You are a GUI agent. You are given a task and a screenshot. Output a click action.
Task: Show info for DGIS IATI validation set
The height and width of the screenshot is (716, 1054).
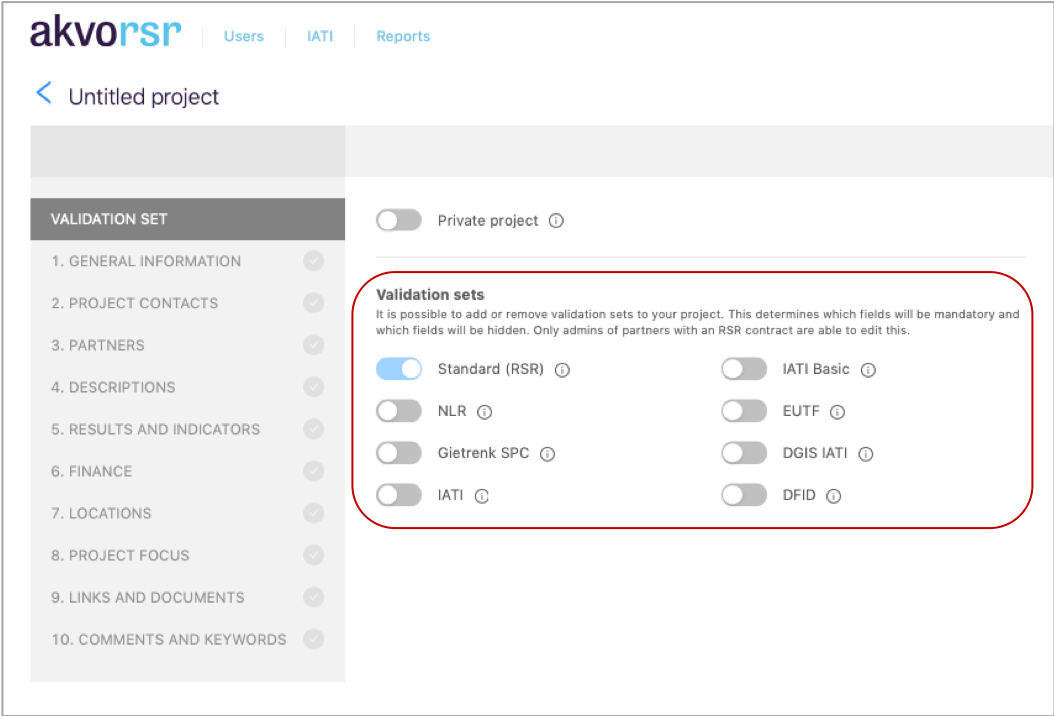(865, 454)
